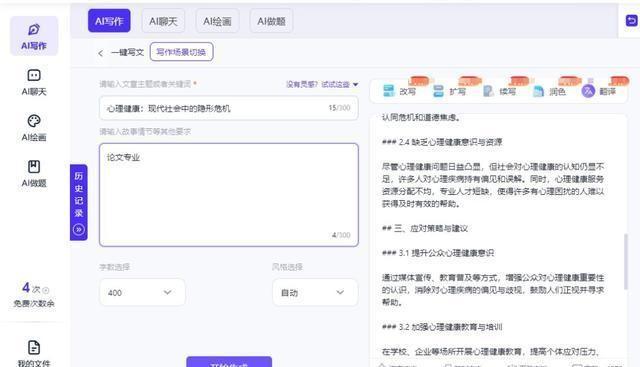
Task: Click the 免费次数余 text
Action: pyautogui.click(x=34, y=303)
